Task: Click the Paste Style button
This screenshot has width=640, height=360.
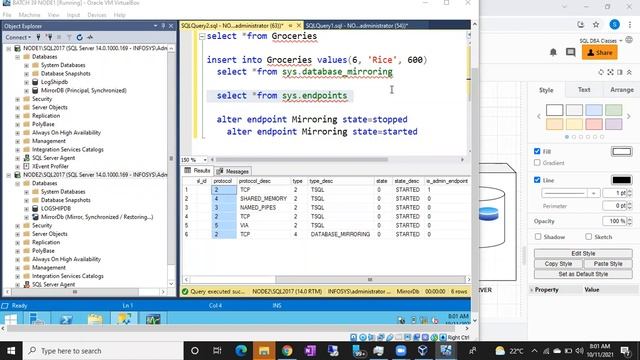Action: pos(608,264)
